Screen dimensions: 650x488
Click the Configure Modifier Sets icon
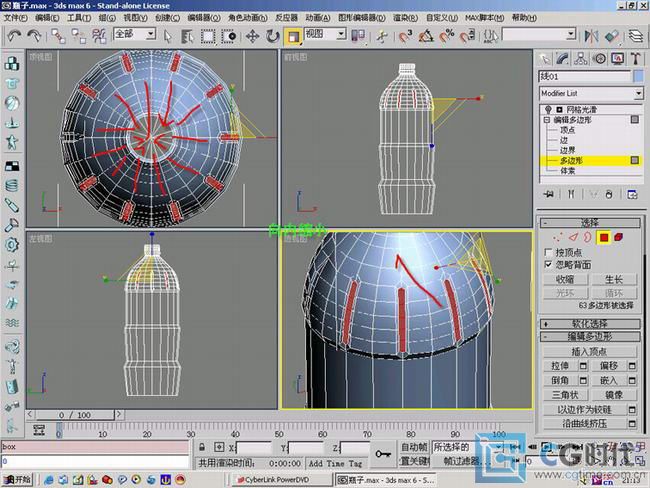632,194
